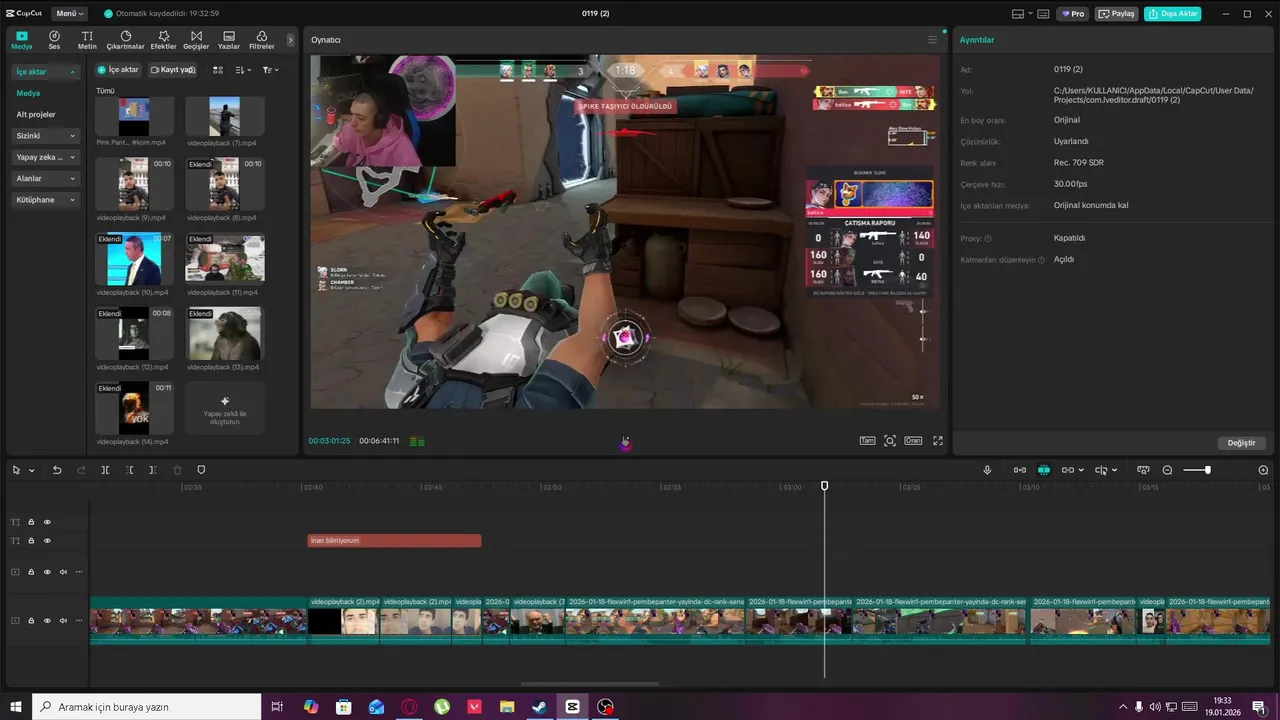
Task: Click the Paylaş share button
Action: point(1117,14)
